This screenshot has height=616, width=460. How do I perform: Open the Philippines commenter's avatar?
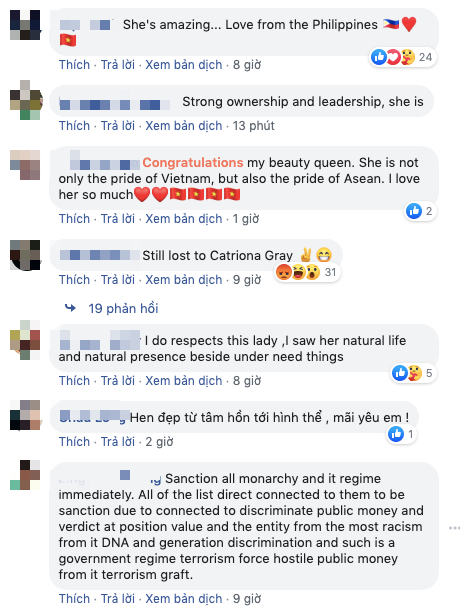point(25,25)
